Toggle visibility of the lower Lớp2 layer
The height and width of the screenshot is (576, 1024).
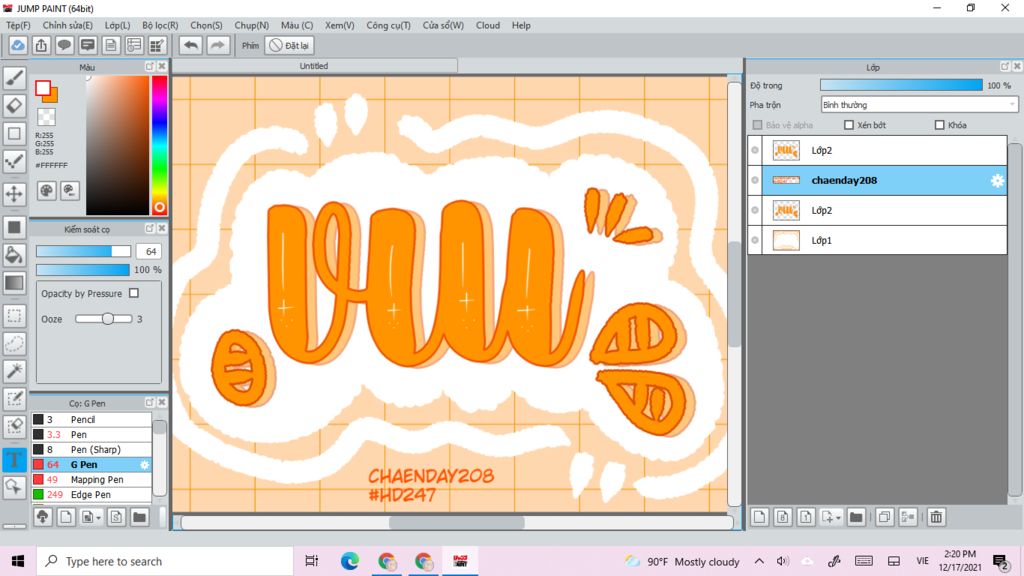click(x=755, y=210)
